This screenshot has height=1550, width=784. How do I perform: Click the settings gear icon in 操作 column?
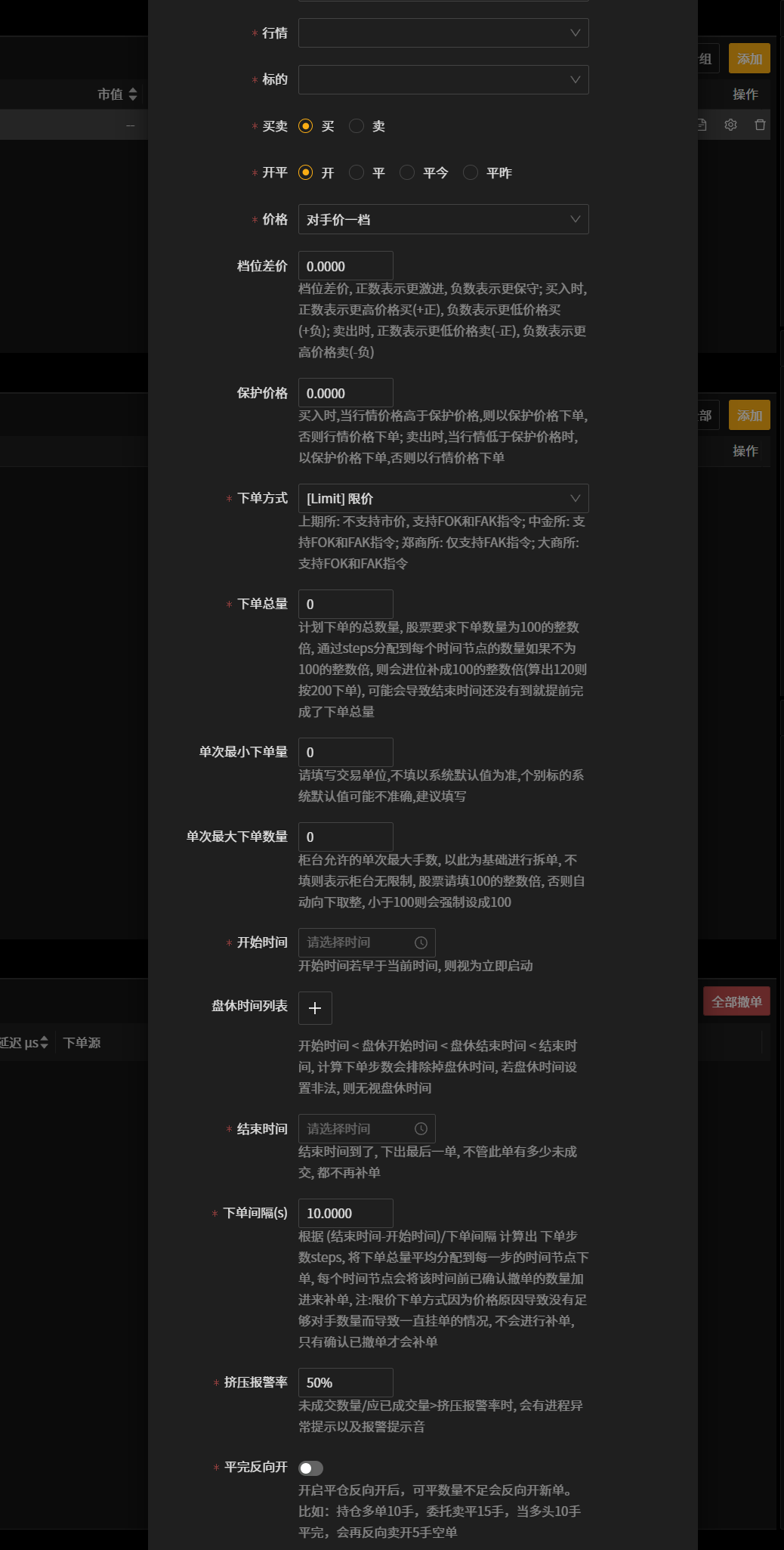(730, 125)
